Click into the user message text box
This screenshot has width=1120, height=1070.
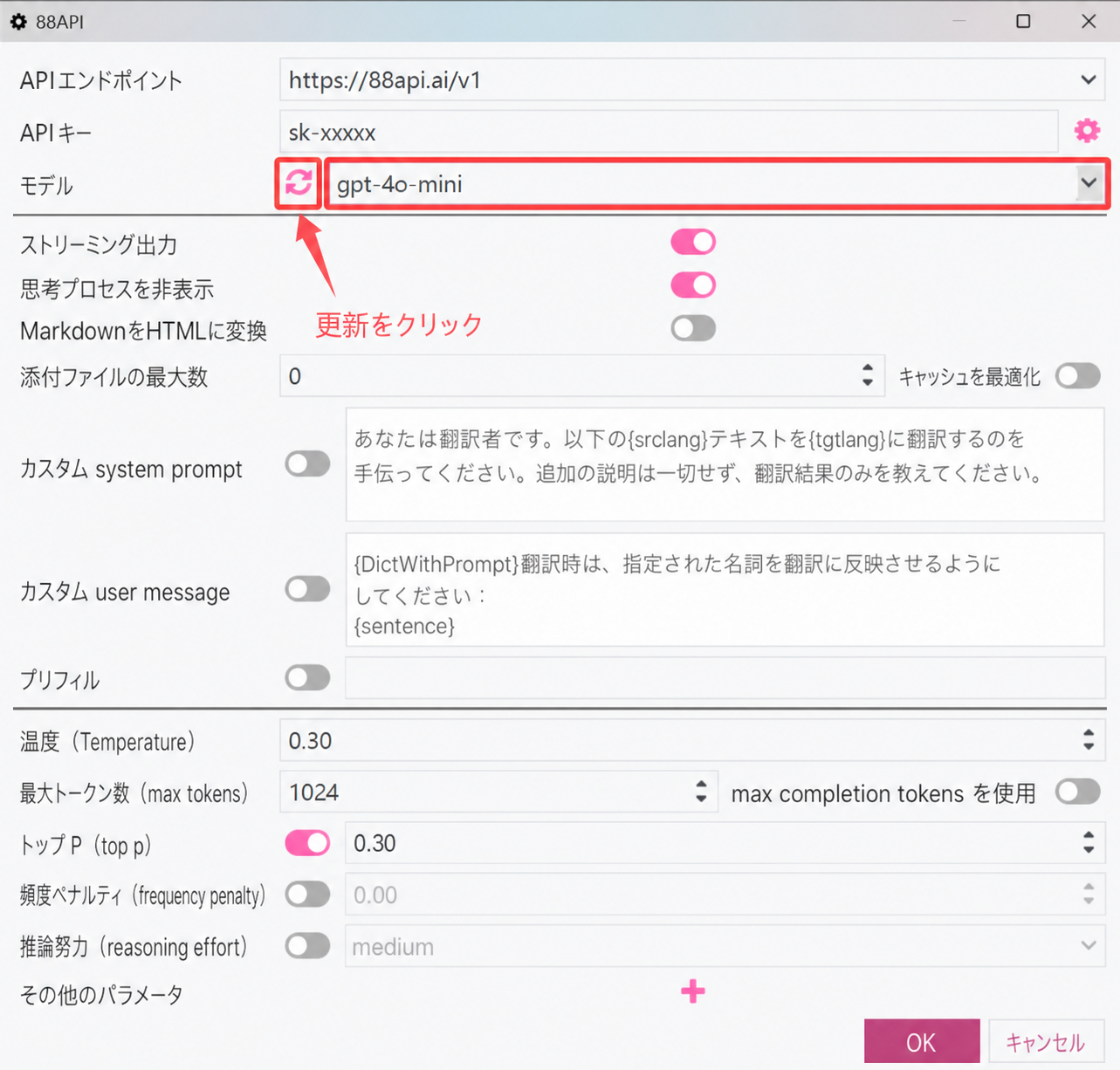[x=725, y=590]
